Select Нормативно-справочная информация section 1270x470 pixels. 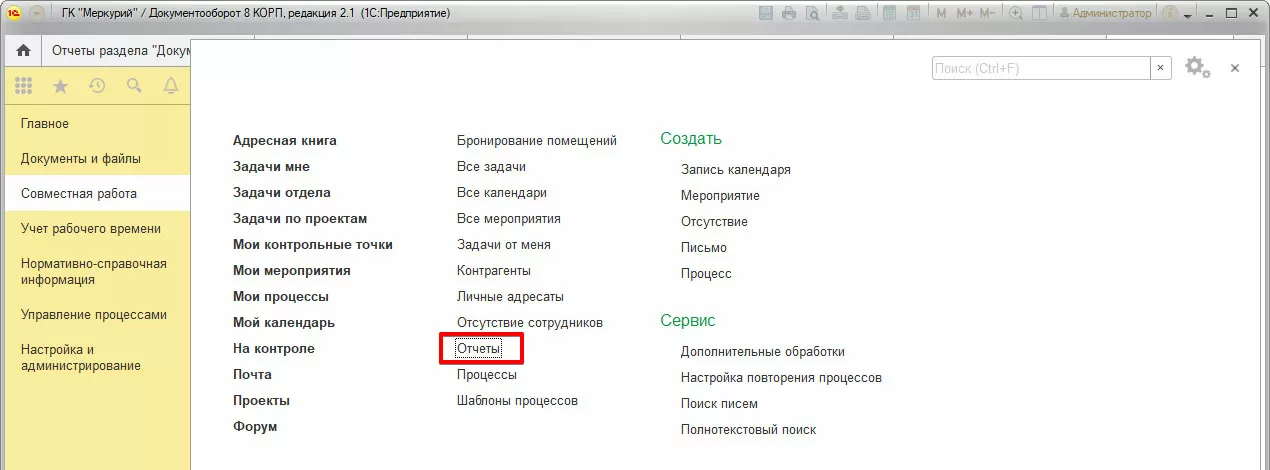[95, 272]
